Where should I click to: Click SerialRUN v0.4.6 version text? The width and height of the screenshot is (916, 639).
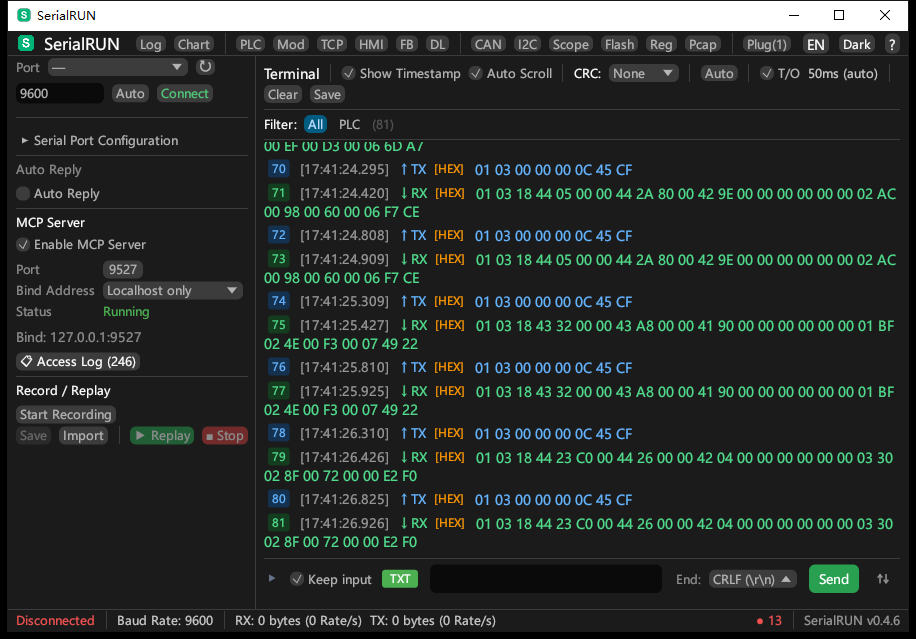click(x=852, y=620)
